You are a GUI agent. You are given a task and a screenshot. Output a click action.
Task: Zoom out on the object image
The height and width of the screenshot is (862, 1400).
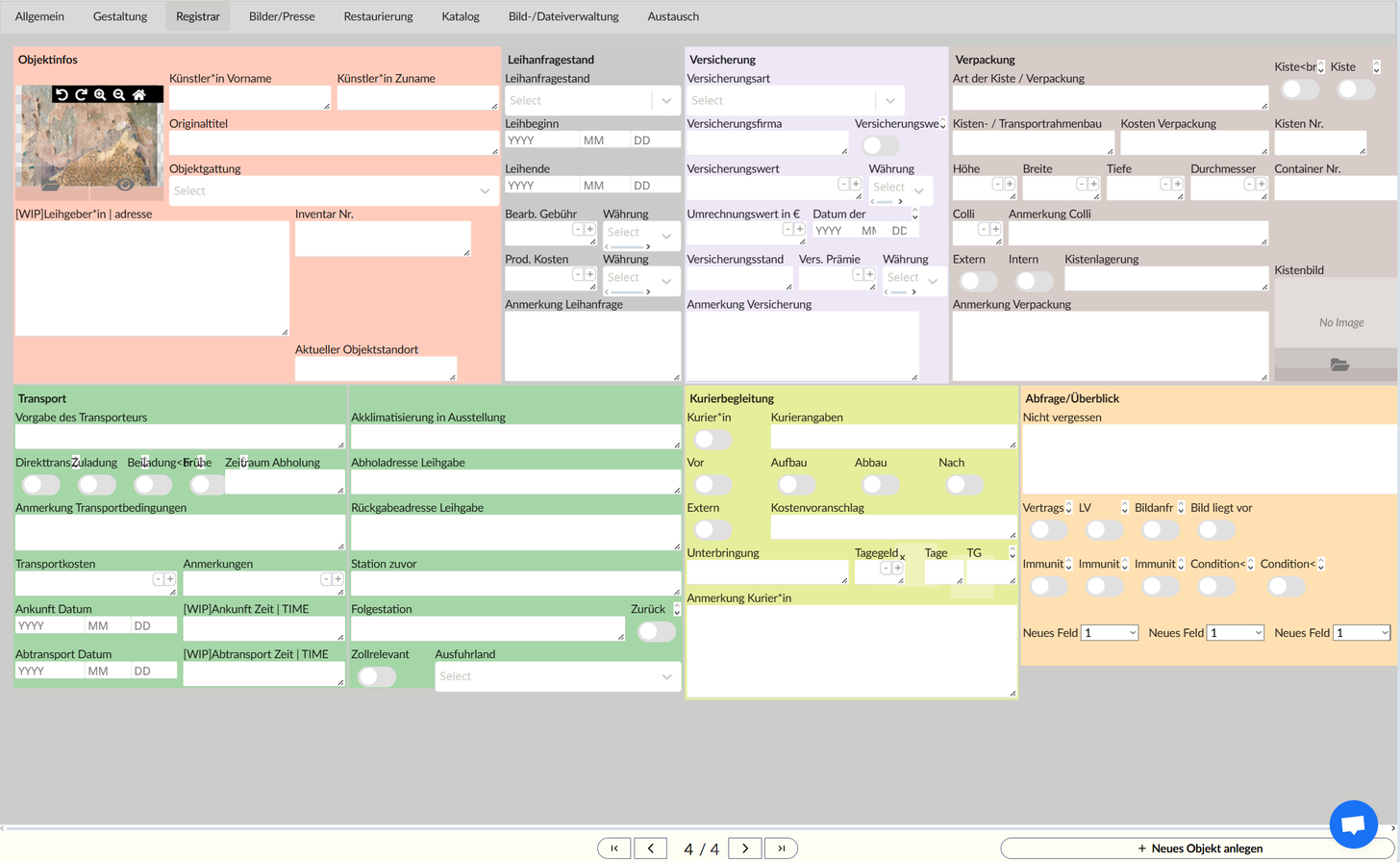119,94
